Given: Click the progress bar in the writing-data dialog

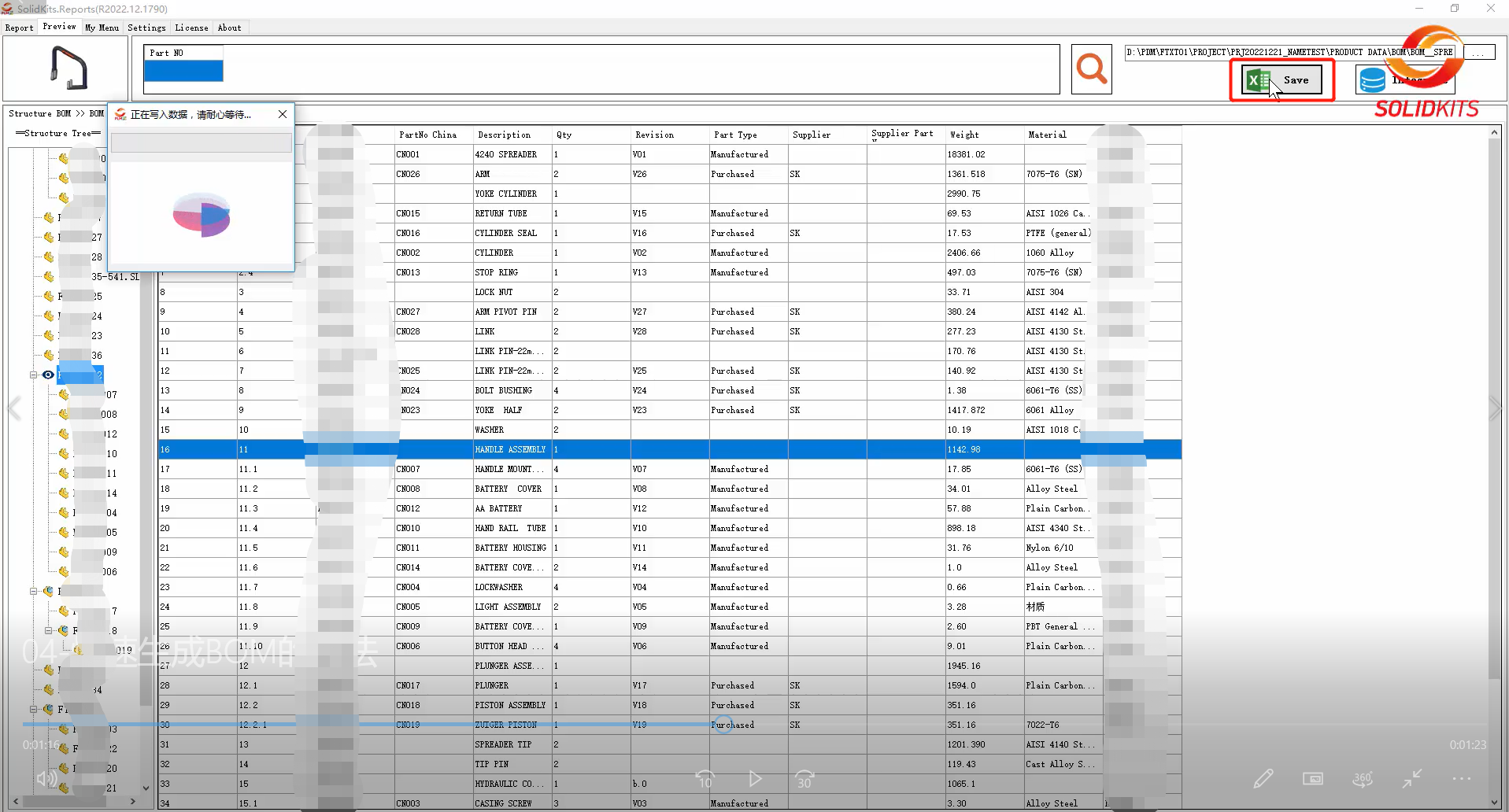Looking at the screenshot, I should [200, 142].
